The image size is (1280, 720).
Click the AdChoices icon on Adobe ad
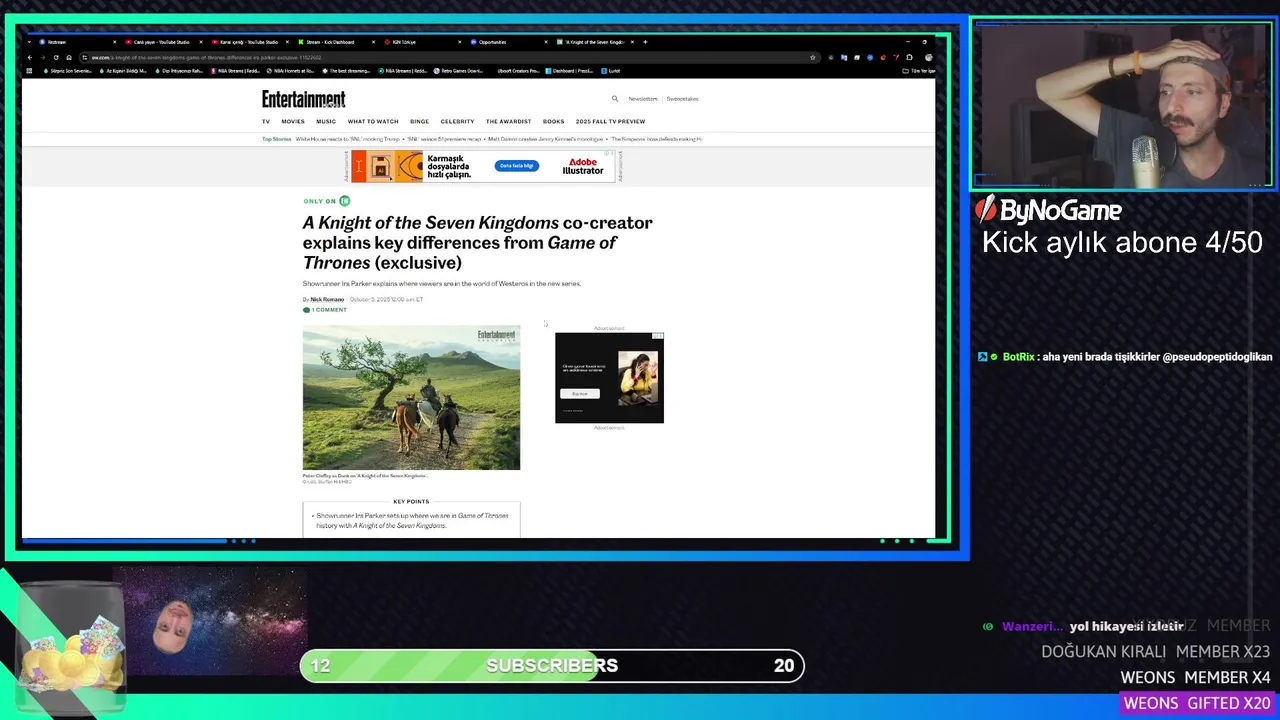click(x=611, y=154)
